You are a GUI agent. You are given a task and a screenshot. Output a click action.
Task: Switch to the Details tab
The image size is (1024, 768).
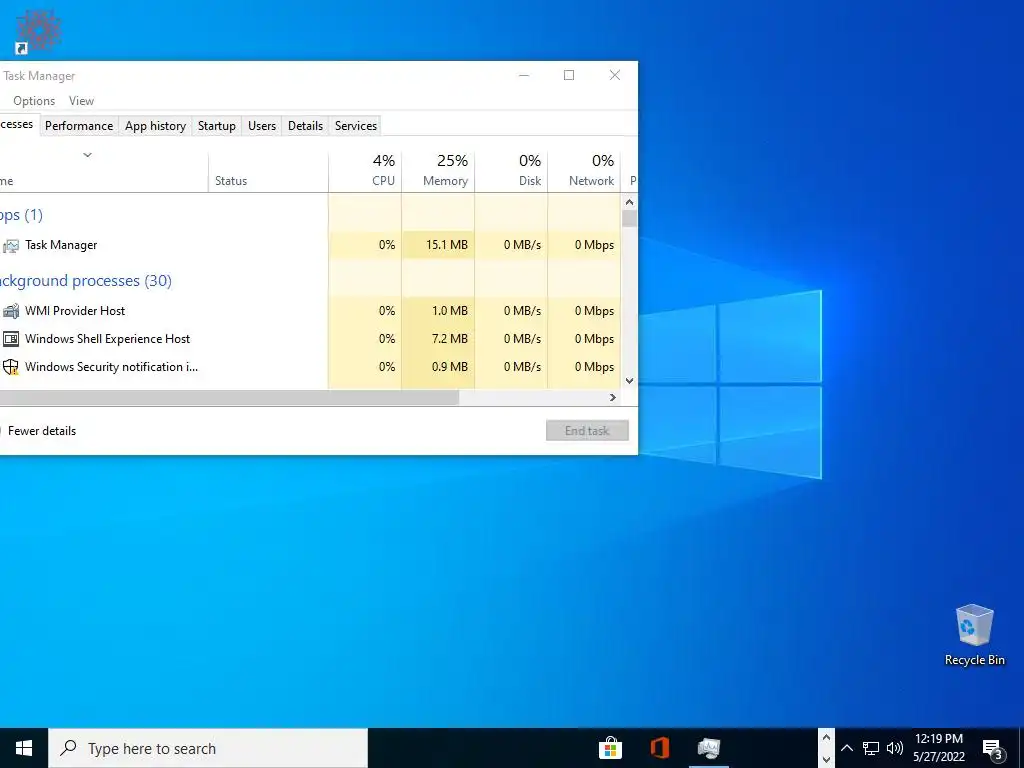(306, 126)
